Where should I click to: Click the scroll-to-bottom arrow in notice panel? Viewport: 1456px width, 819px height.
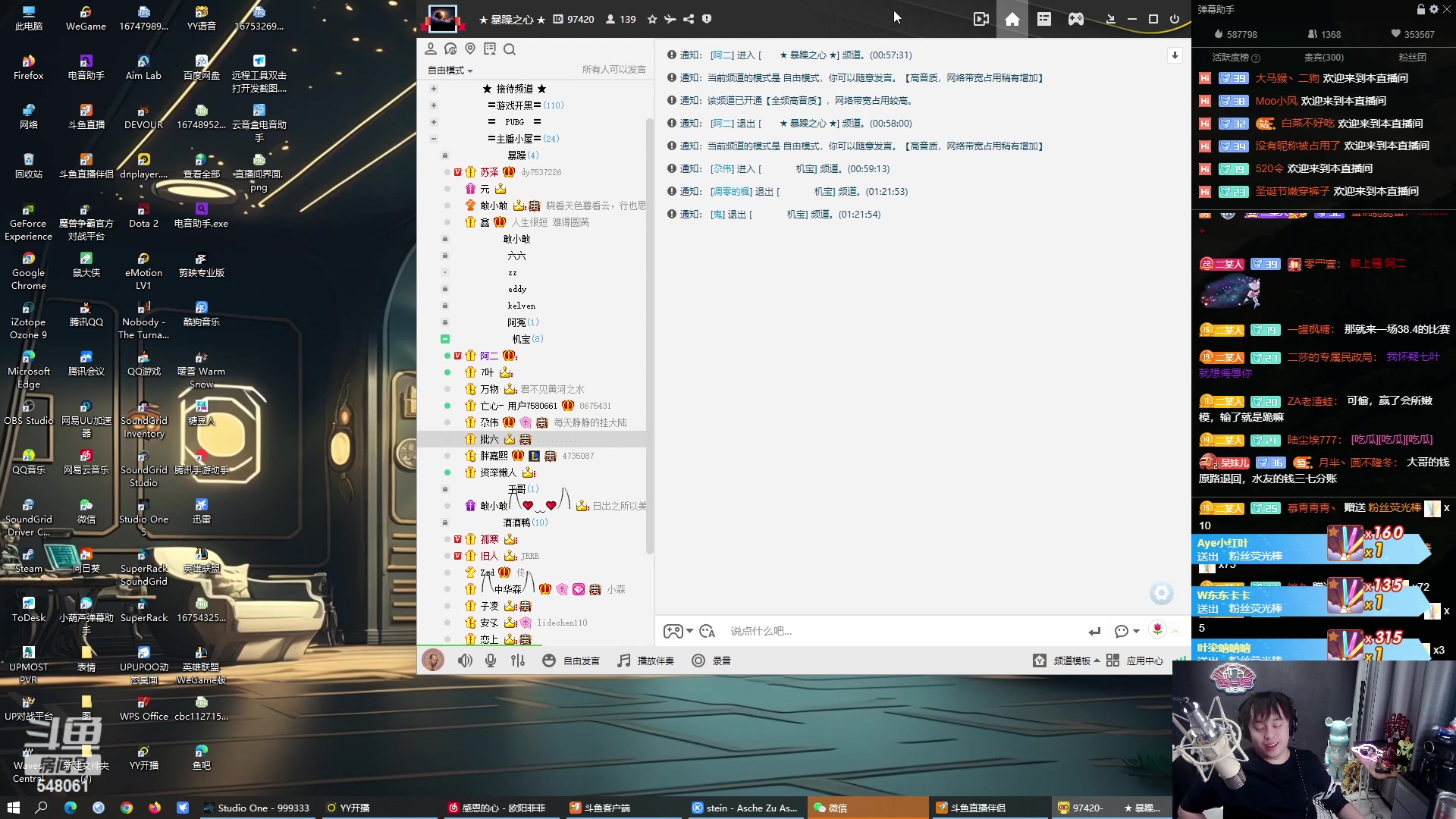click(1175, 55)
